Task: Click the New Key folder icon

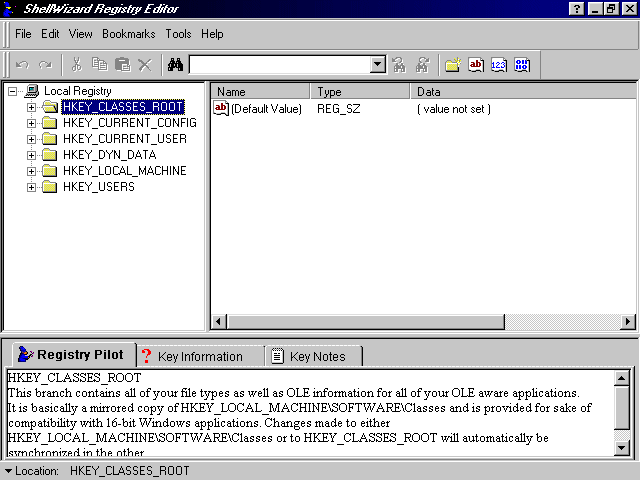Action: click(x=453, y=65)
